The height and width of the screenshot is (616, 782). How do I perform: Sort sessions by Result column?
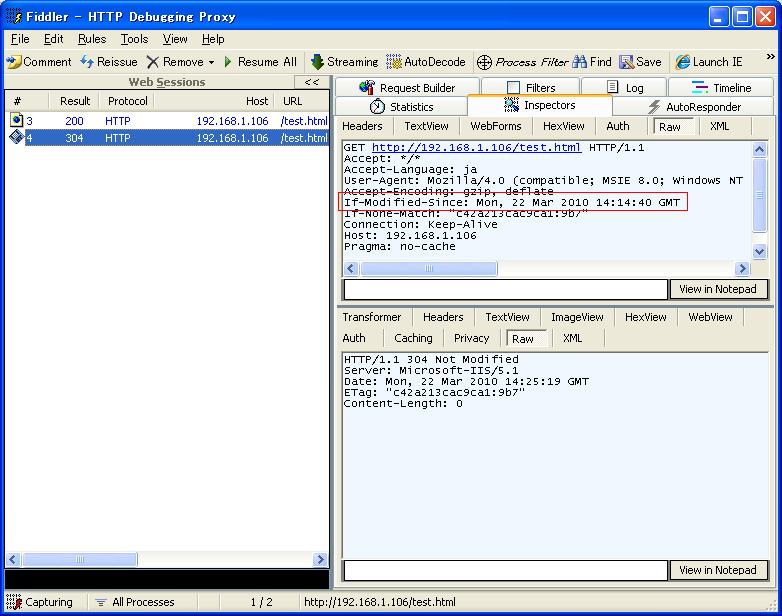[75, 101]
